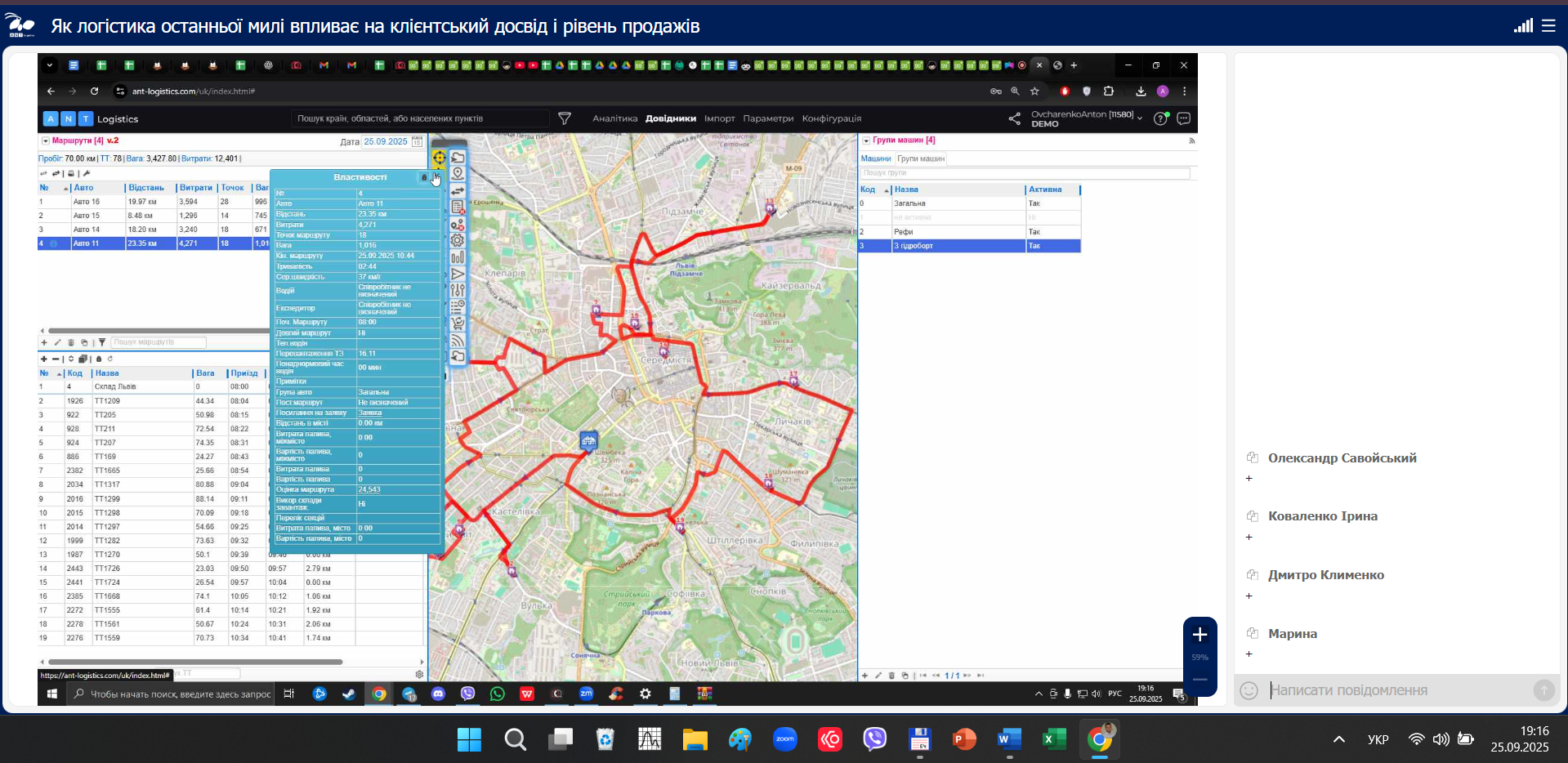The height and width of the screenshot is (763, 1568).
Task: Open map settings gear in map toolbar
Action: (458, 240)
